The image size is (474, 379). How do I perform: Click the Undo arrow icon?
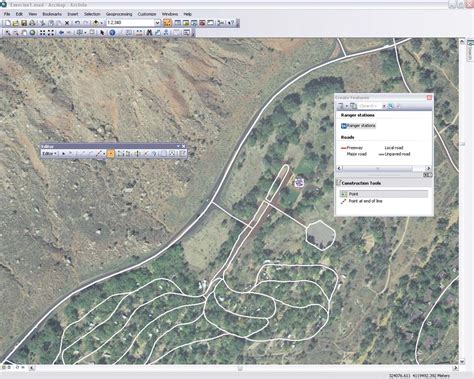click(77, 23)
